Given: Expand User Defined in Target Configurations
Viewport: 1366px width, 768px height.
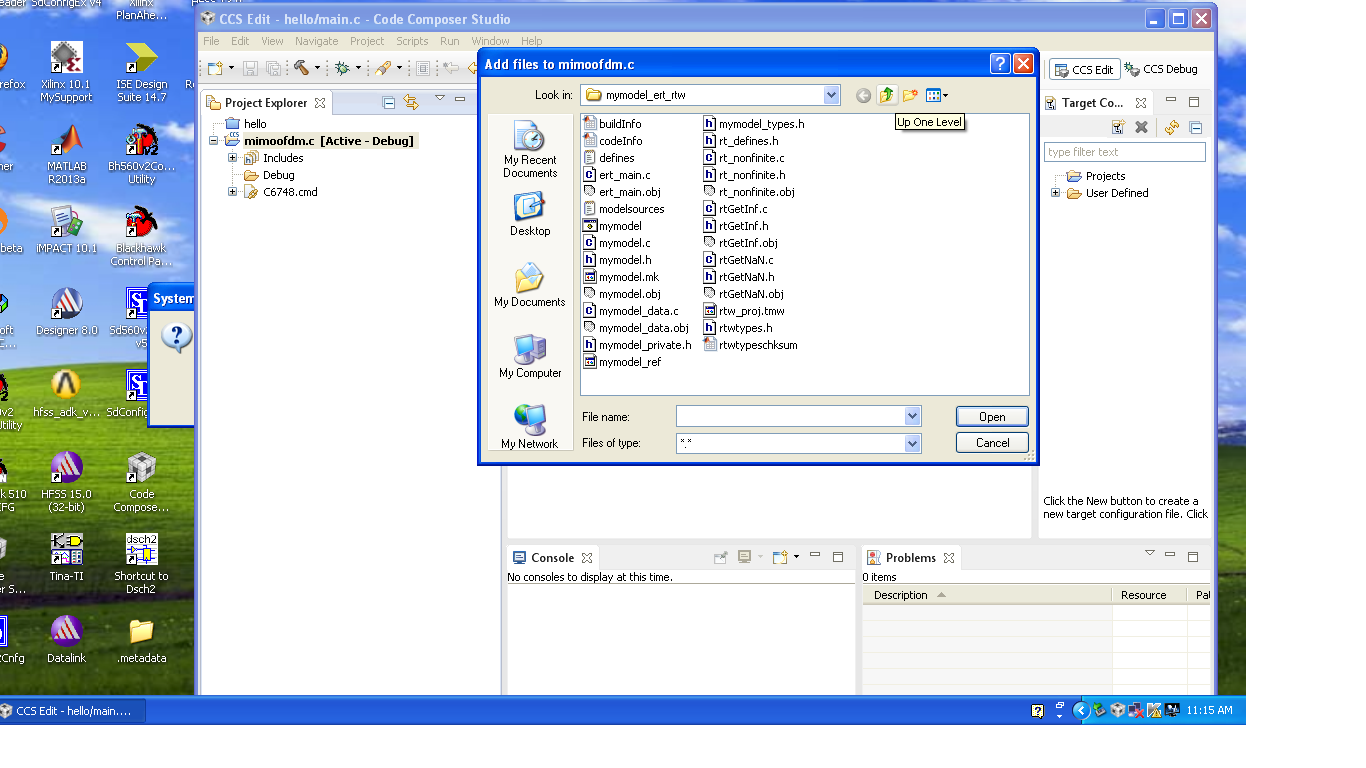Looking at the screenshot, I should coord(1055,193).
